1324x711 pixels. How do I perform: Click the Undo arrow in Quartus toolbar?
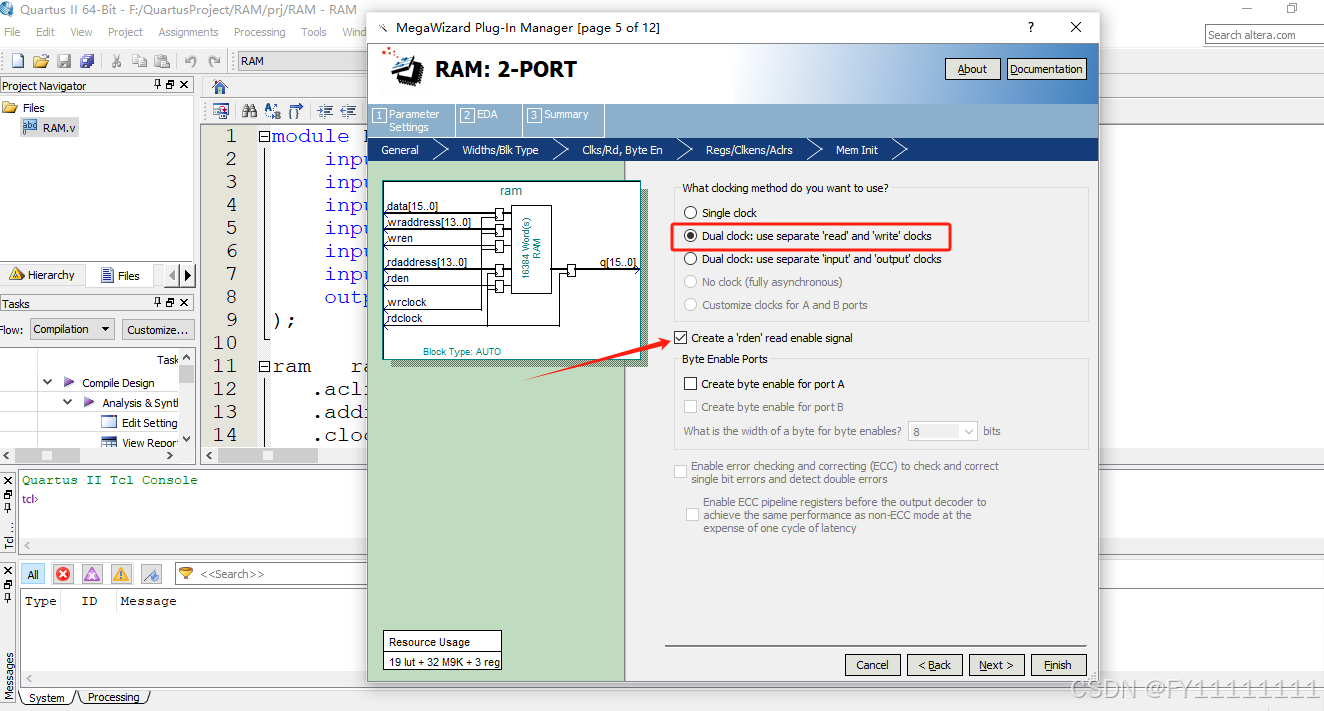coord(190,61)
